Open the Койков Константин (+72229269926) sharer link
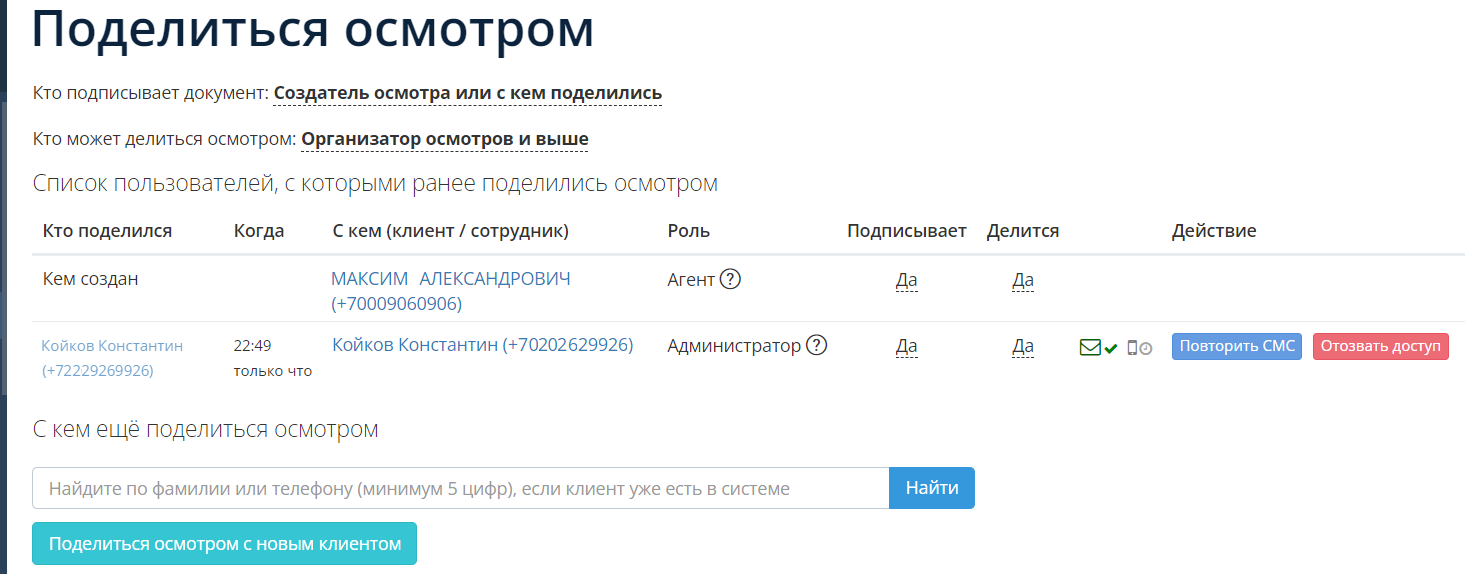 112,346
